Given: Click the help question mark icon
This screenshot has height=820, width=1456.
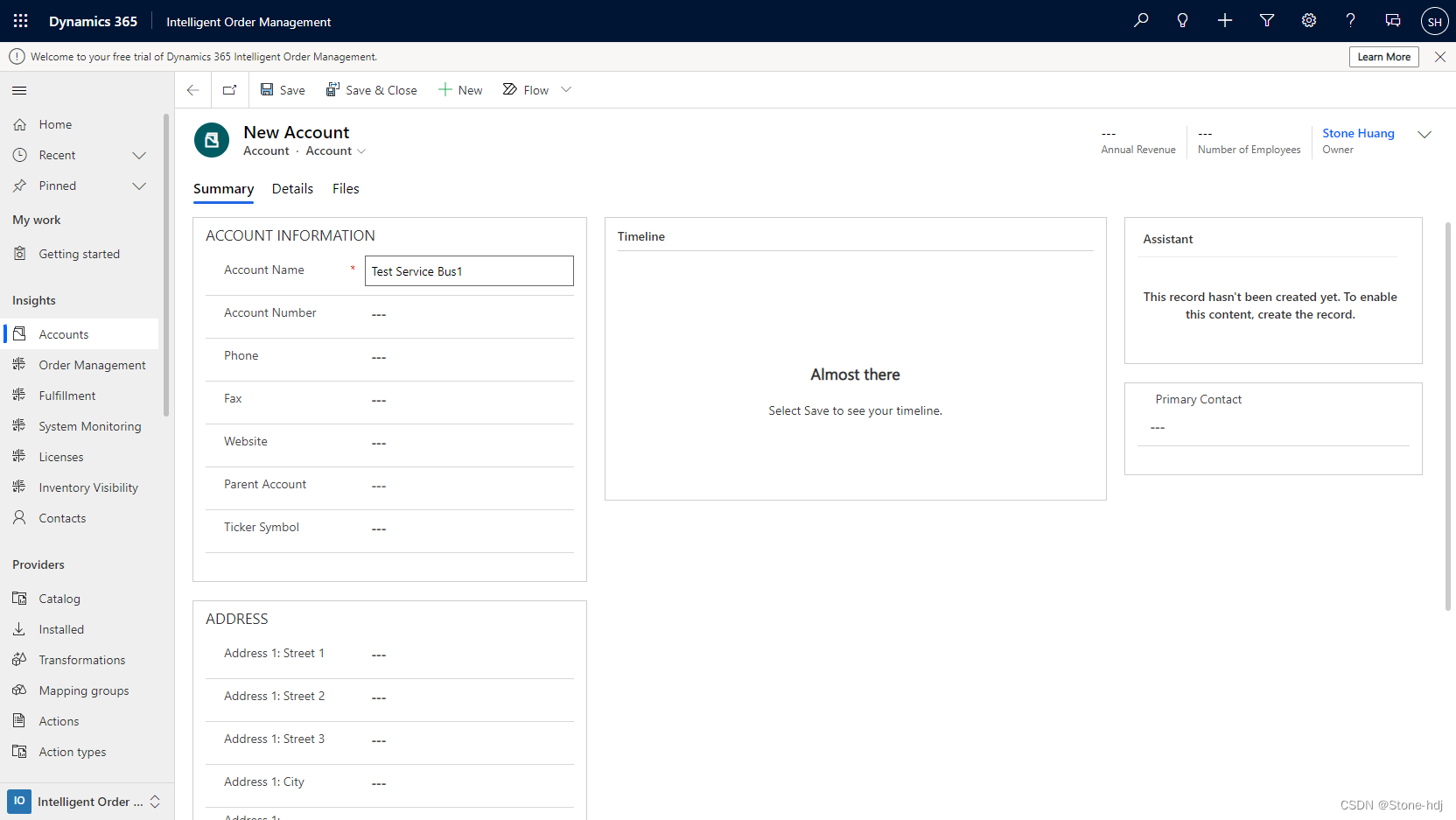Looking at the screenshot, I should point(1351,20).
